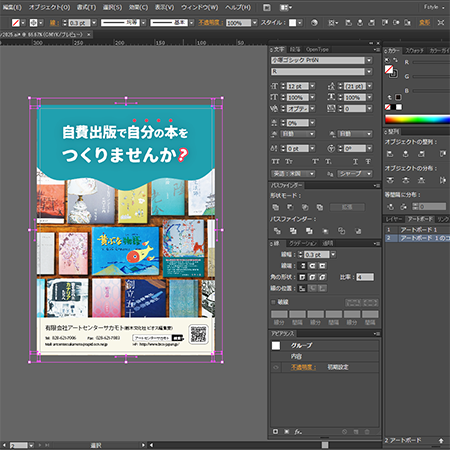Click the miter limit ratio input field

pos(365,277)
